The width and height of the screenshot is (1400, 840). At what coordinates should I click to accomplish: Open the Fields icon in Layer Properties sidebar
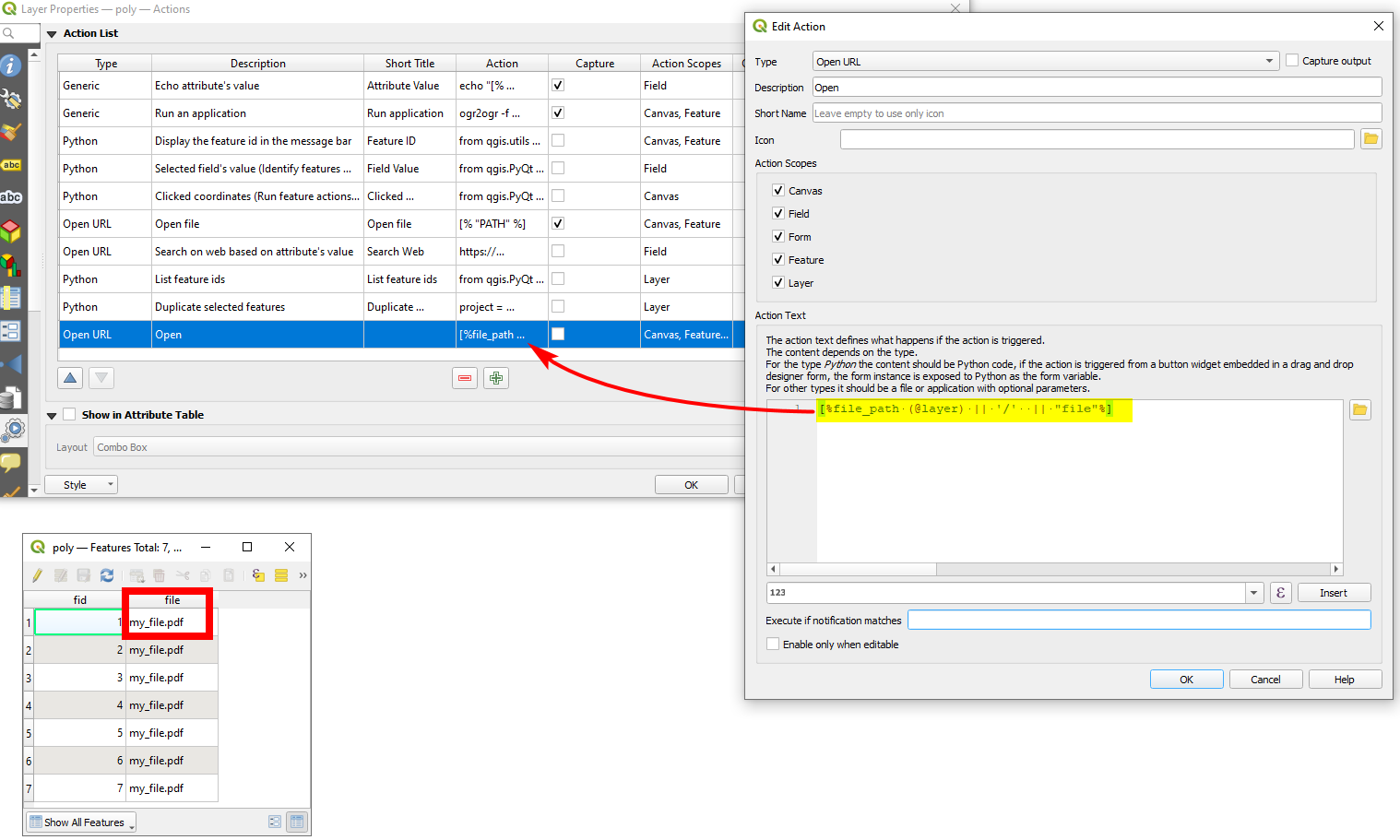pos(11,298)
